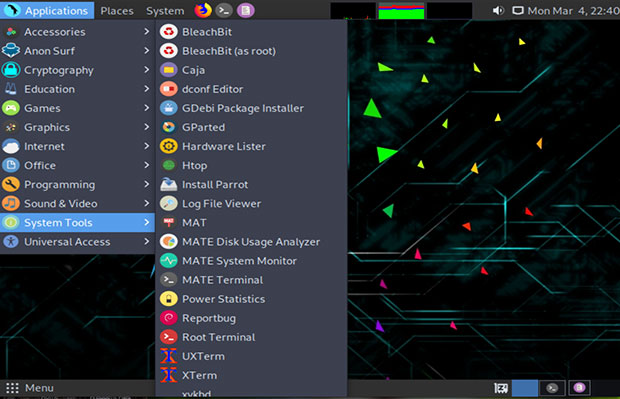
Task: Open the Applications menu
Action: pos(47,10)
